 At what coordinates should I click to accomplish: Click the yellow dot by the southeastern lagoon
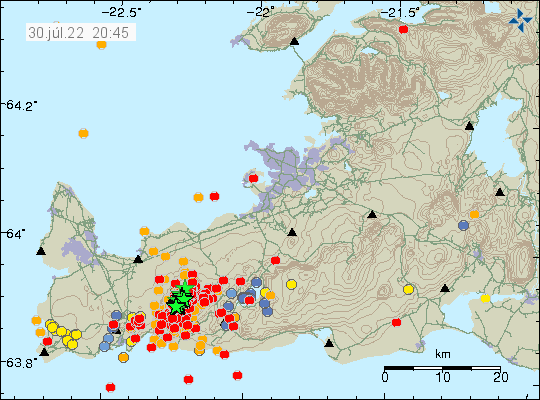485,298
